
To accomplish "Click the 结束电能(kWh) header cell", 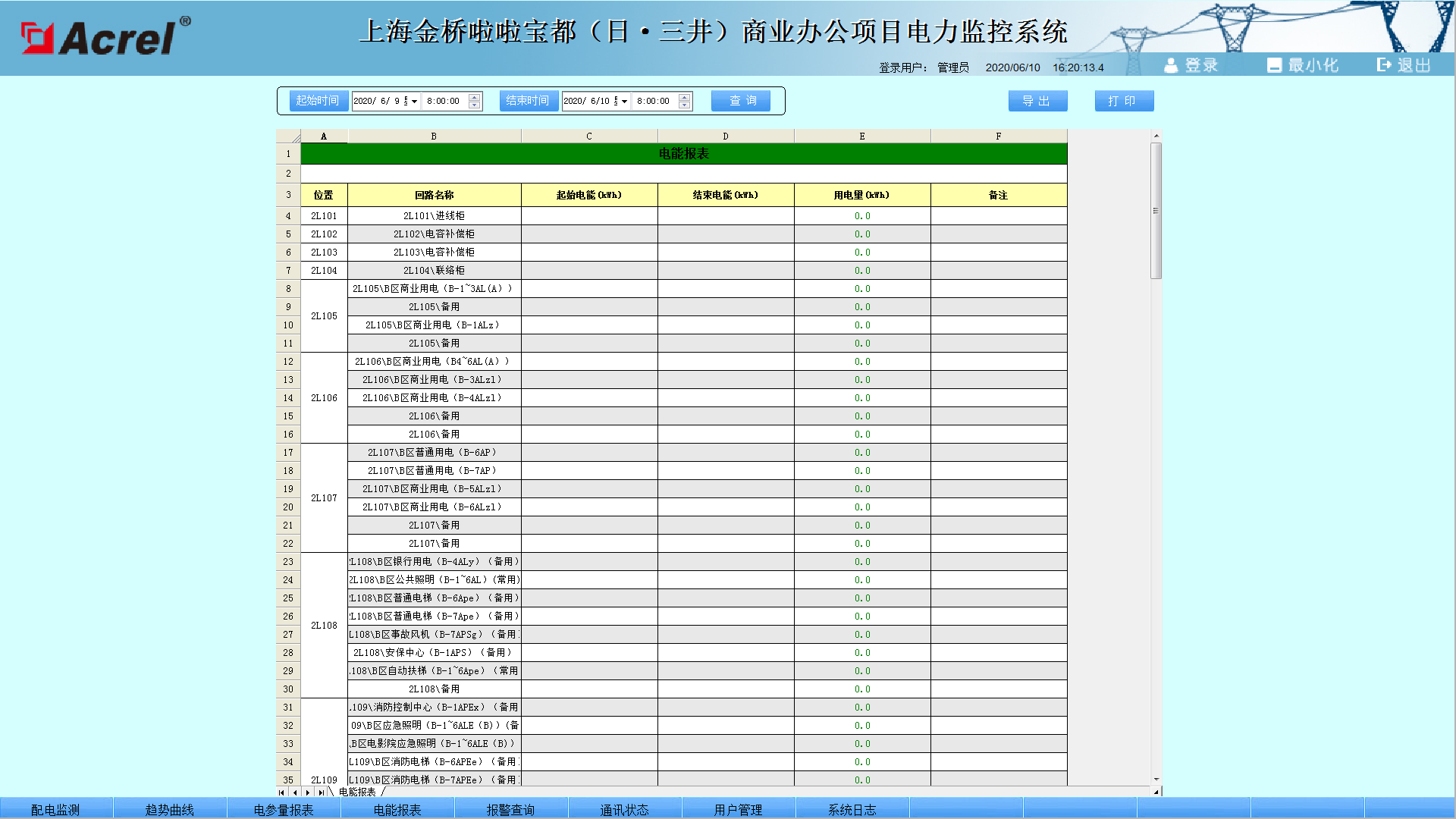I will pos(726,195).
